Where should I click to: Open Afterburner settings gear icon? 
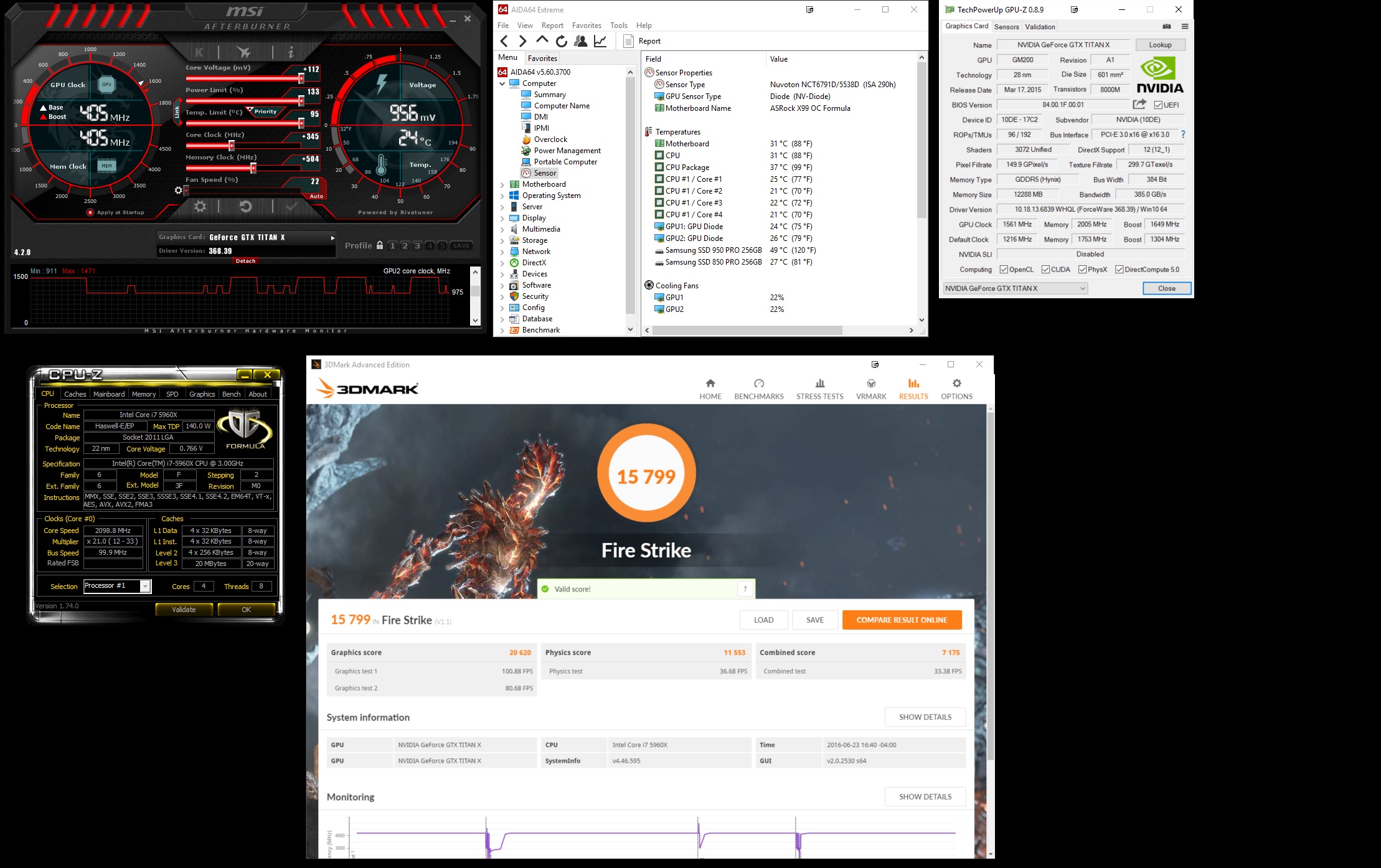[x=200, y=206]
